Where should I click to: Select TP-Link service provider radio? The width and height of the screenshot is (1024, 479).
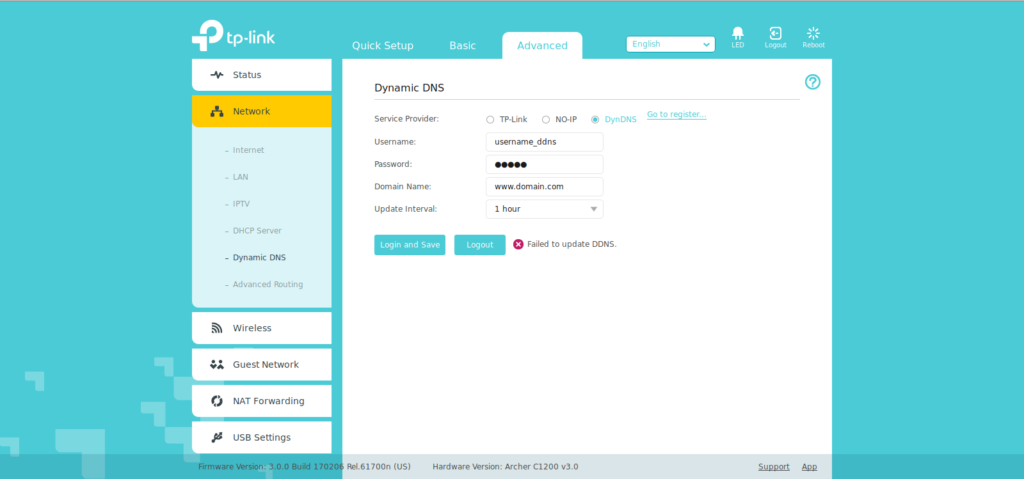[x=490, y=119]
